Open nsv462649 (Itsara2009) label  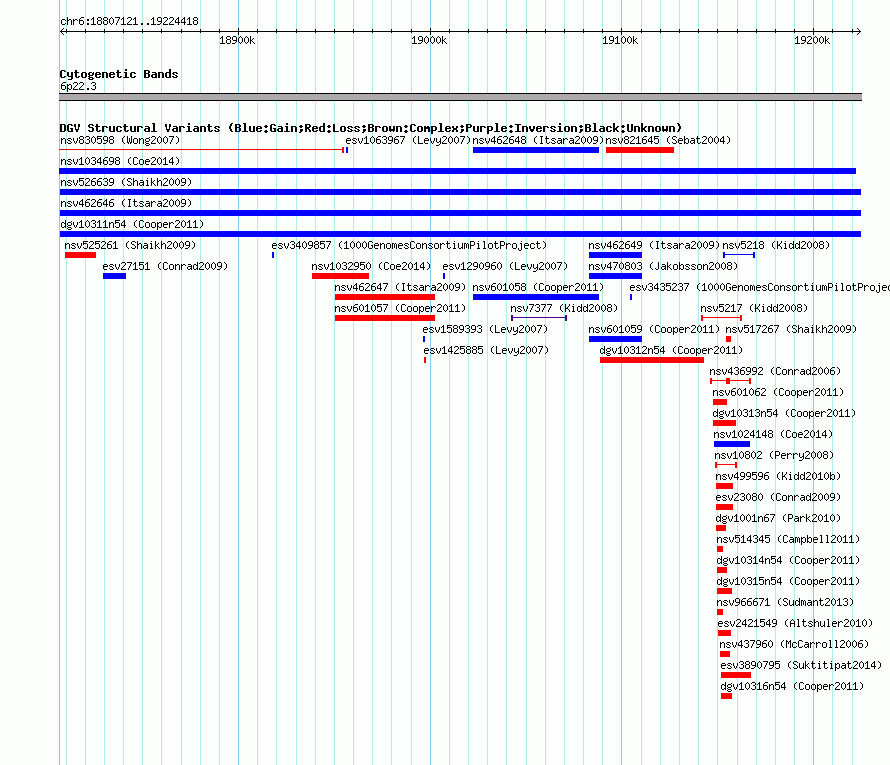654,245
